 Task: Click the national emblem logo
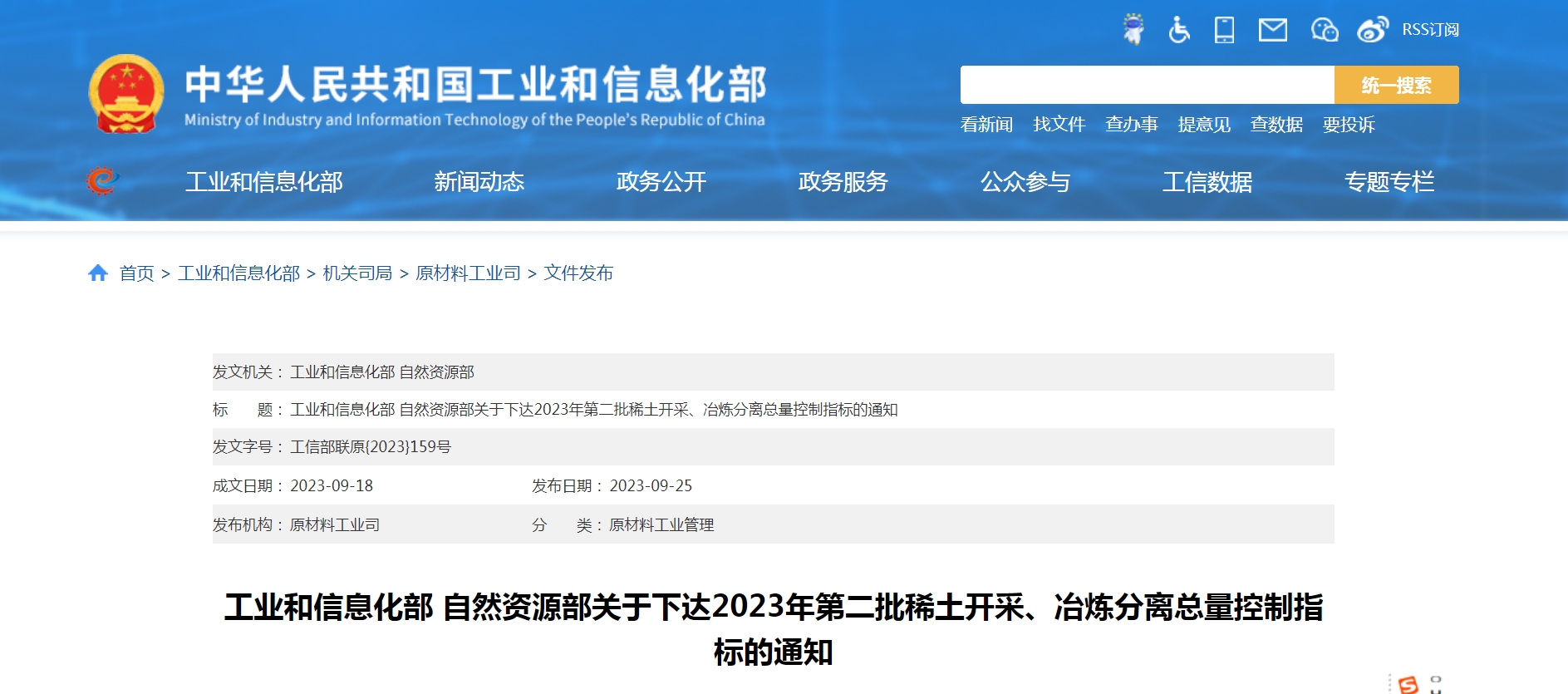(126, 94)
